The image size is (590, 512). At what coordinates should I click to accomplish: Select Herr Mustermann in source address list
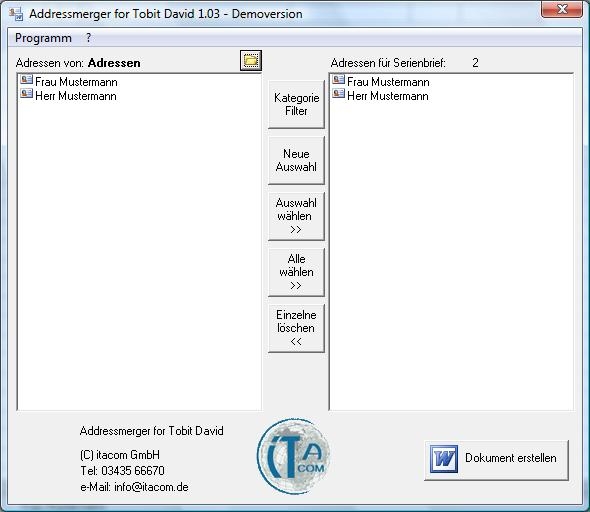76,96
